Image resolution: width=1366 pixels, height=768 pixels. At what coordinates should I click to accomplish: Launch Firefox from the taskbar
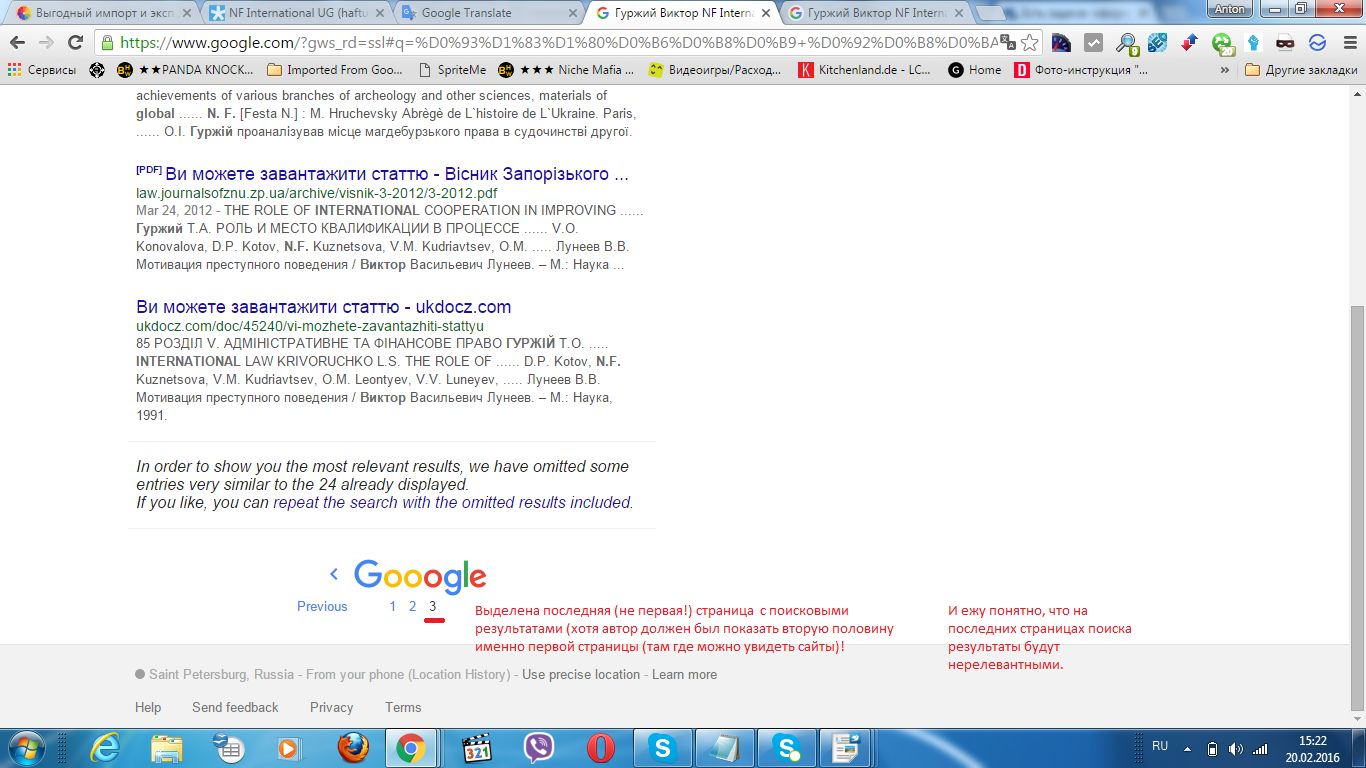(x=352, y=747)
